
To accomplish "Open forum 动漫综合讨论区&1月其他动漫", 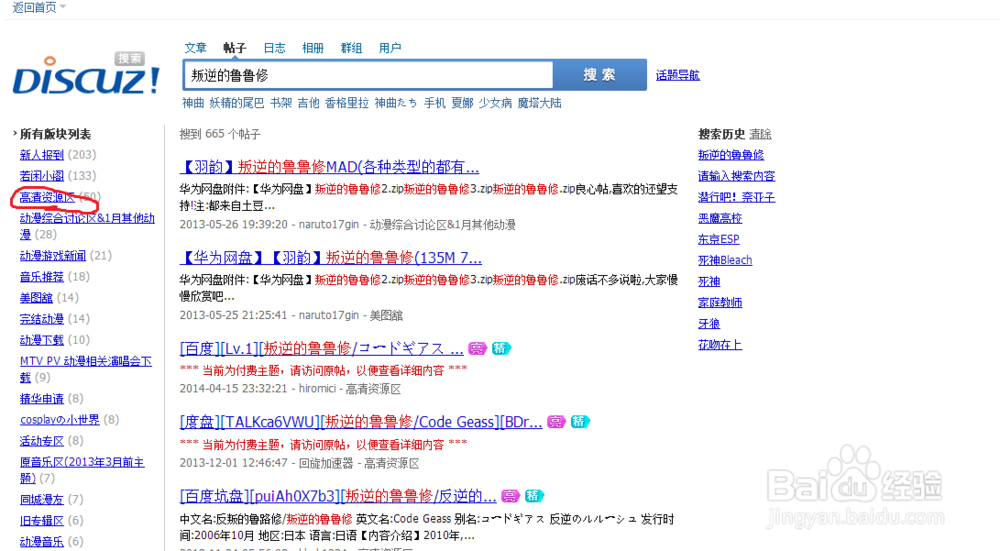I will tap(87, 226).
